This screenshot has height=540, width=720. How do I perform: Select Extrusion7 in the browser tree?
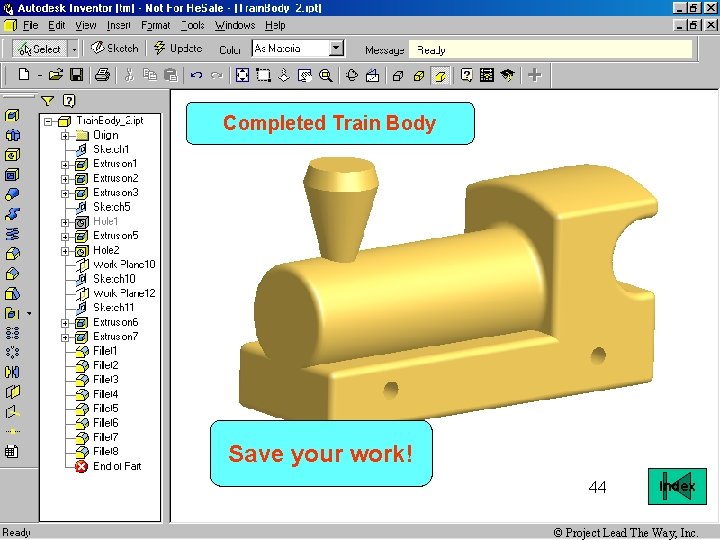[107, 337]
